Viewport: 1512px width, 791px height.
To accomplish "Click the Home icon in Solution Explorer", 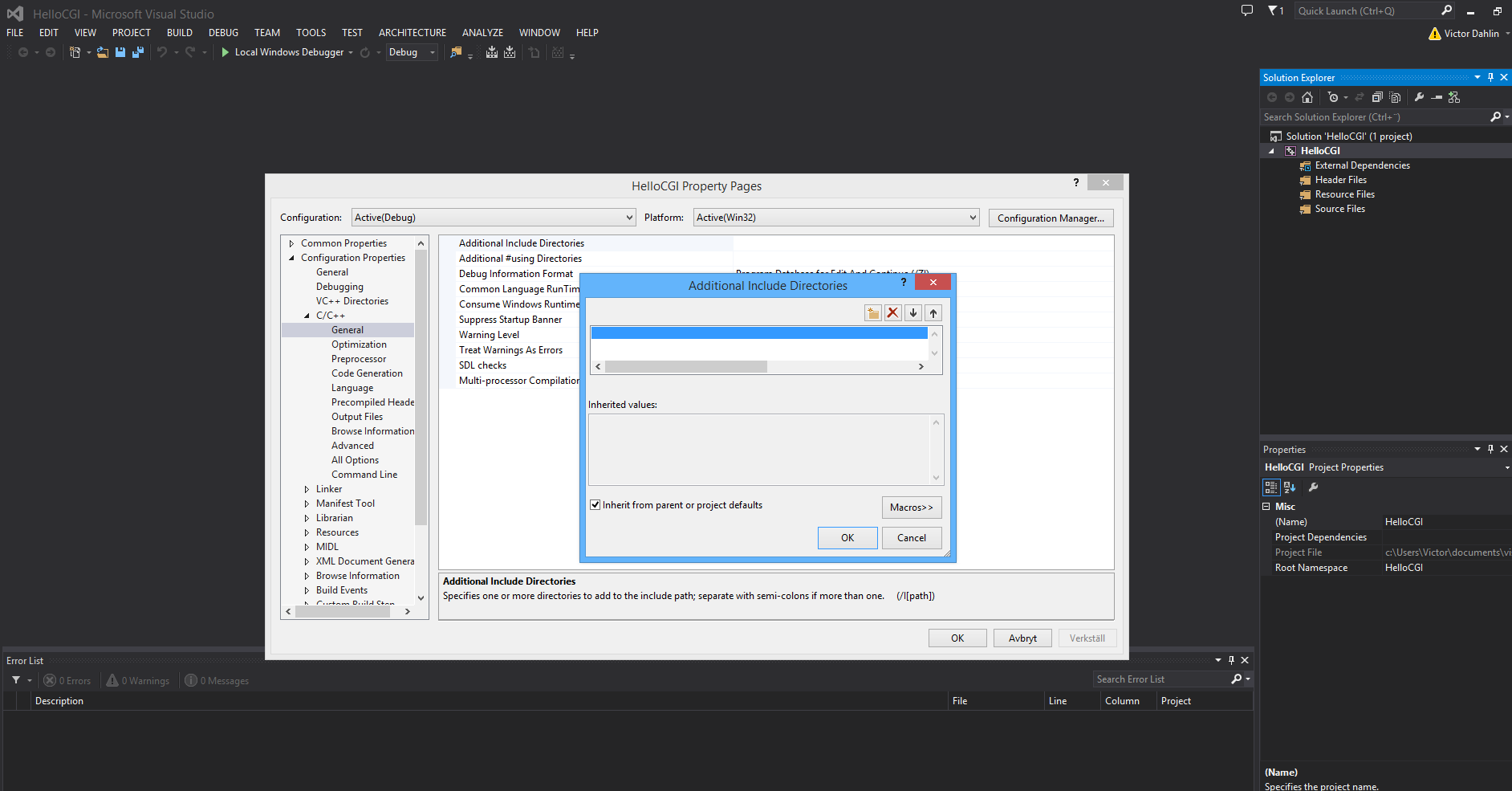I will click(1307, 97).
